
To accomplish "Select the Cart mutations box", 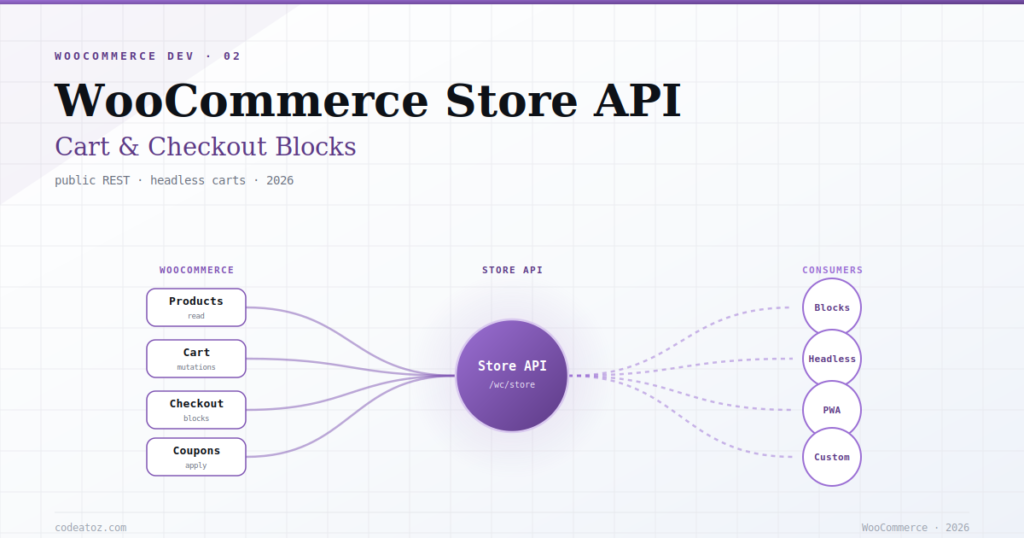I will (196, 358).
